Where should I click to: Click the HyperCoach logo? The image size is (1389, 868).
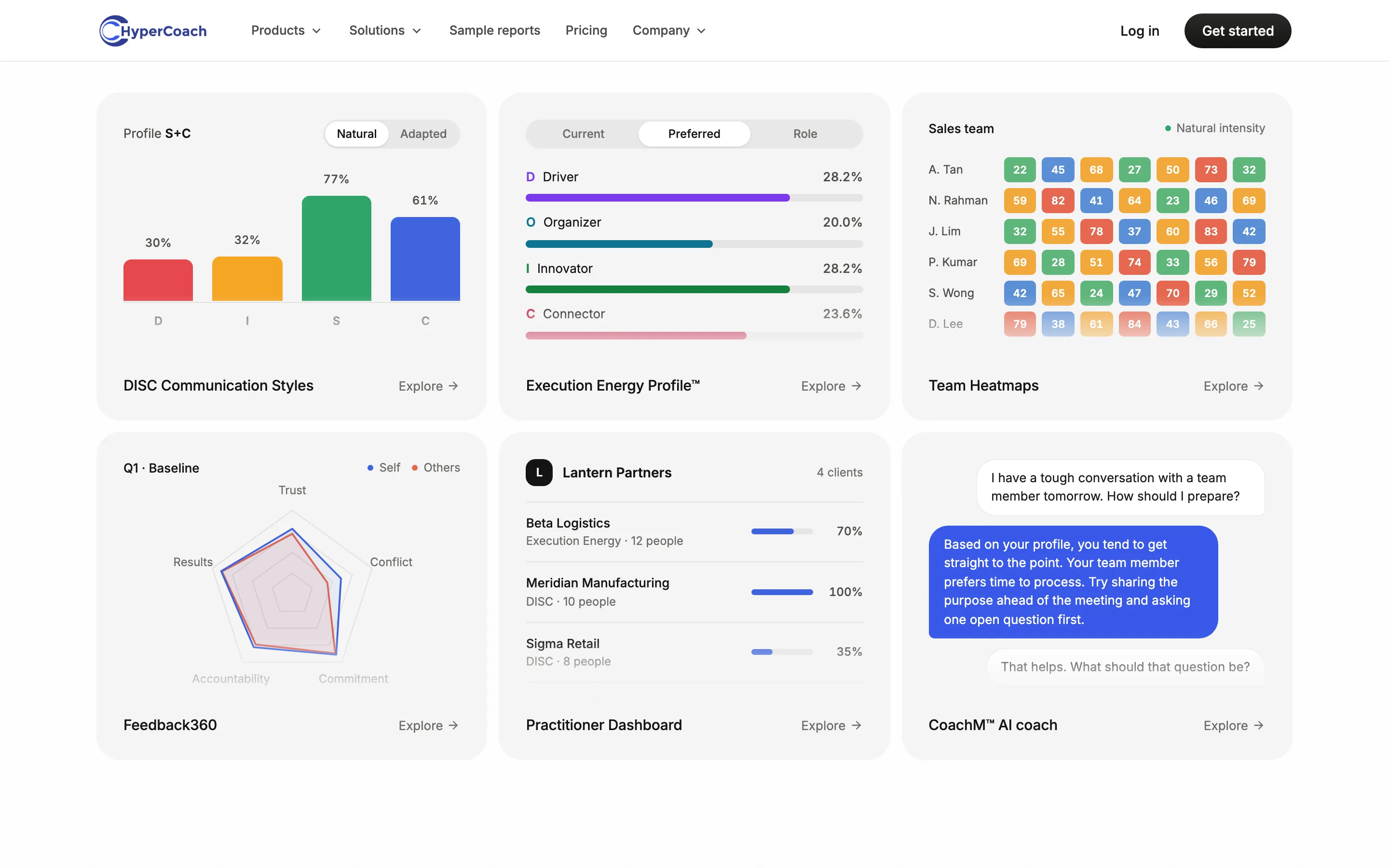click(x=153, y=30)
